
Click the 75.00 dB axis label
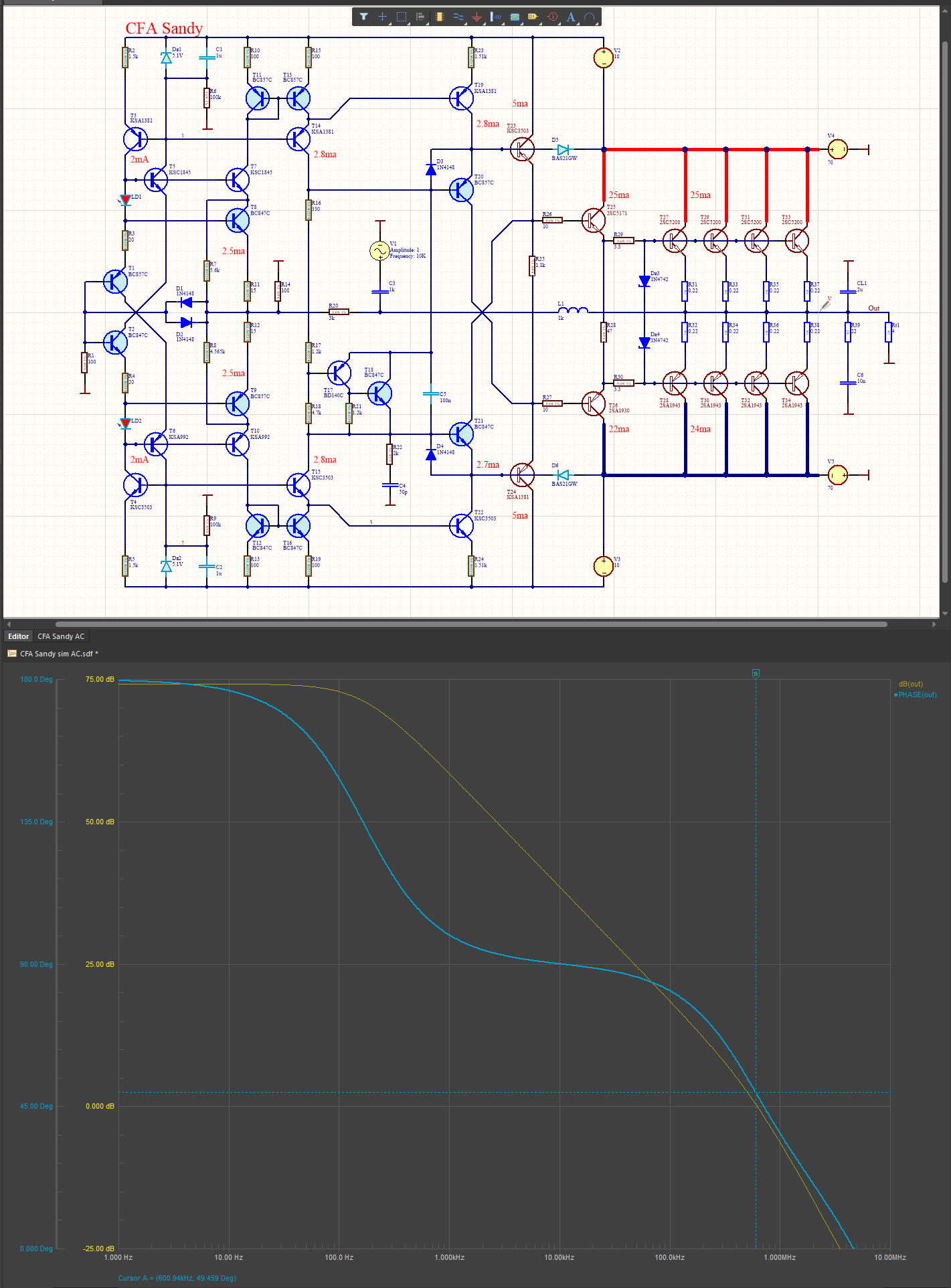pyautogui.click(x=100, y=679)
